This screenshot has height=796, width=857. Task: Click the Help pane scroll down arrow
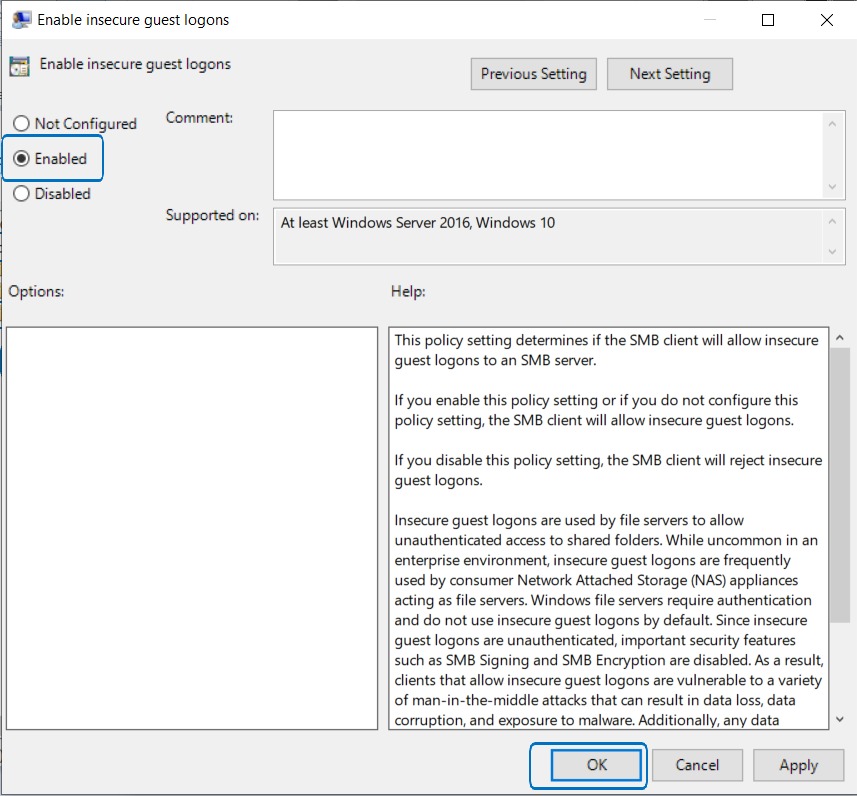click(x=839, y=721)
